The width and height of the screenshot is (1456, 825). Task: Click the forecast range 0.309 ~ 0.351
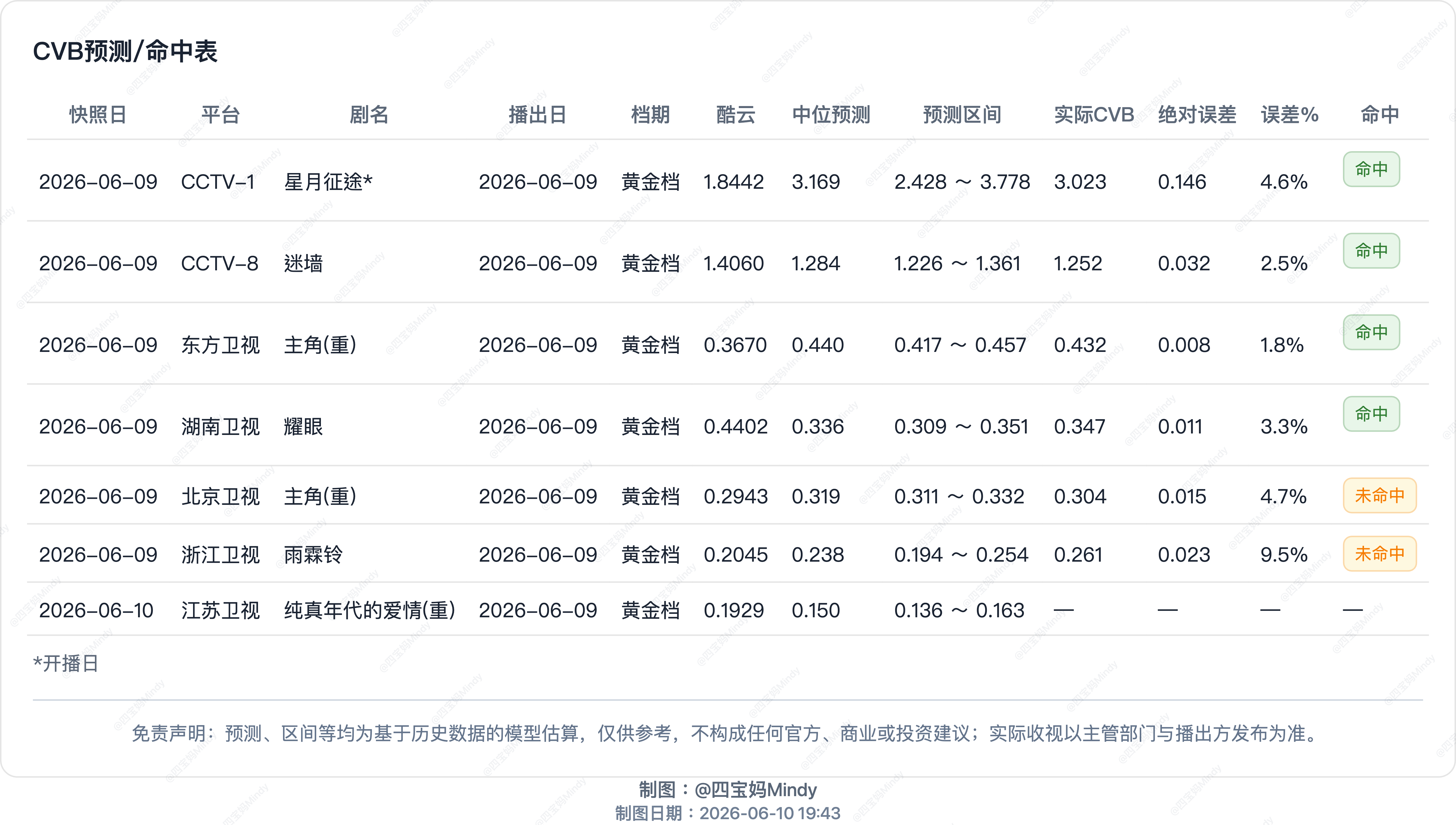point(961,427)
